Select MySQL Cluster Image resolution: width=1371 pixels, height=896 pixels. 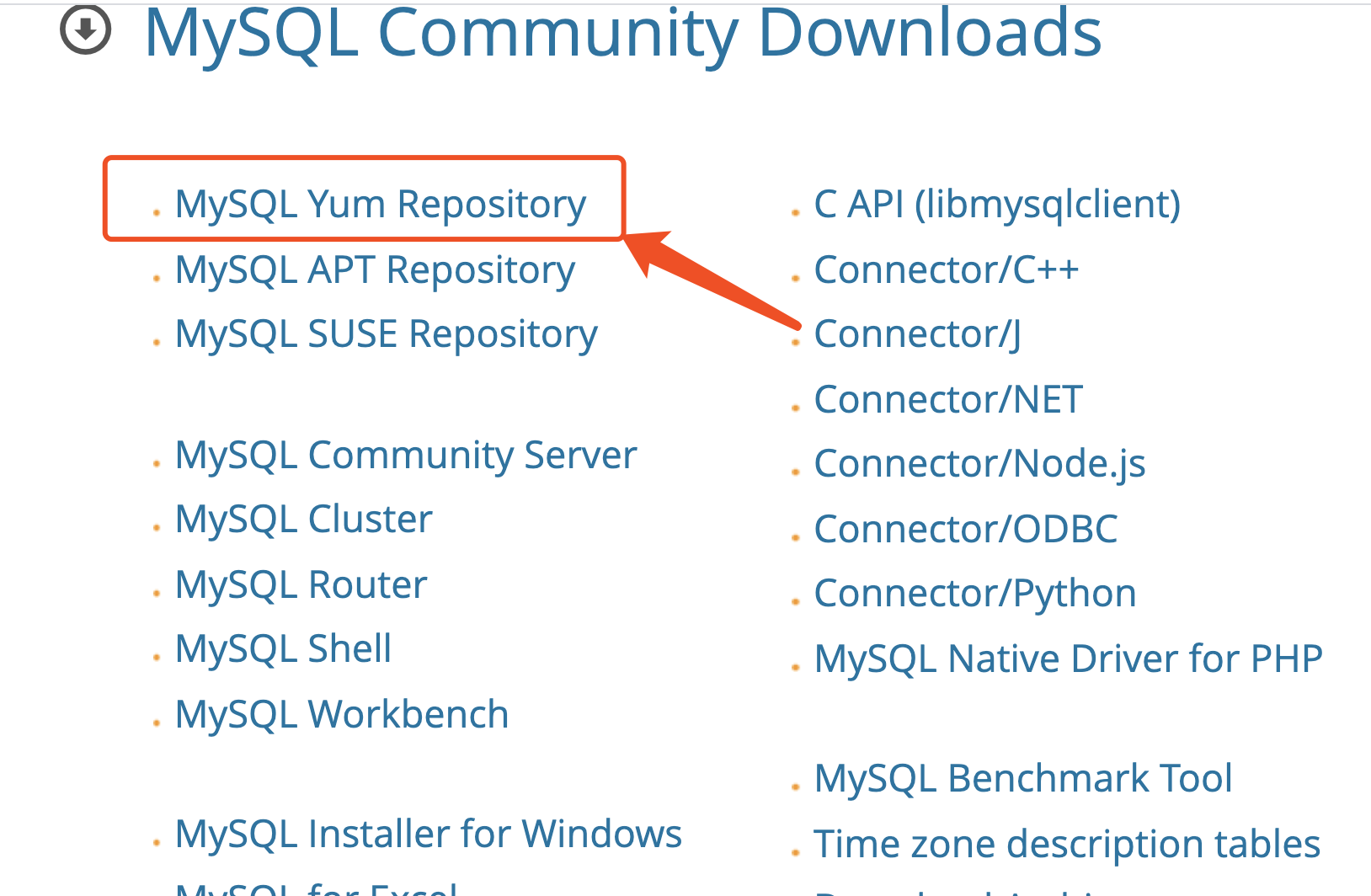303,519
